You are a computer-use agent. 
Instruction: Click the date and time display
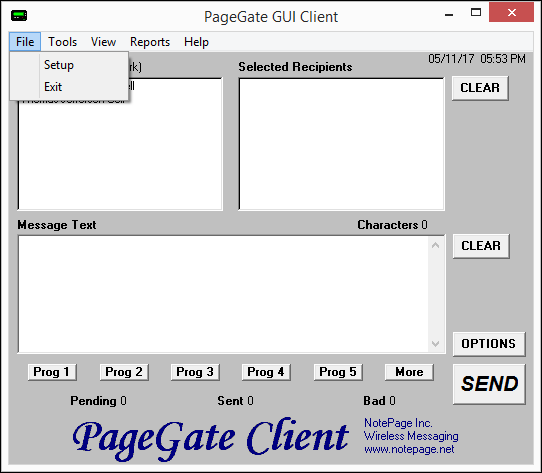click(477, 59)
